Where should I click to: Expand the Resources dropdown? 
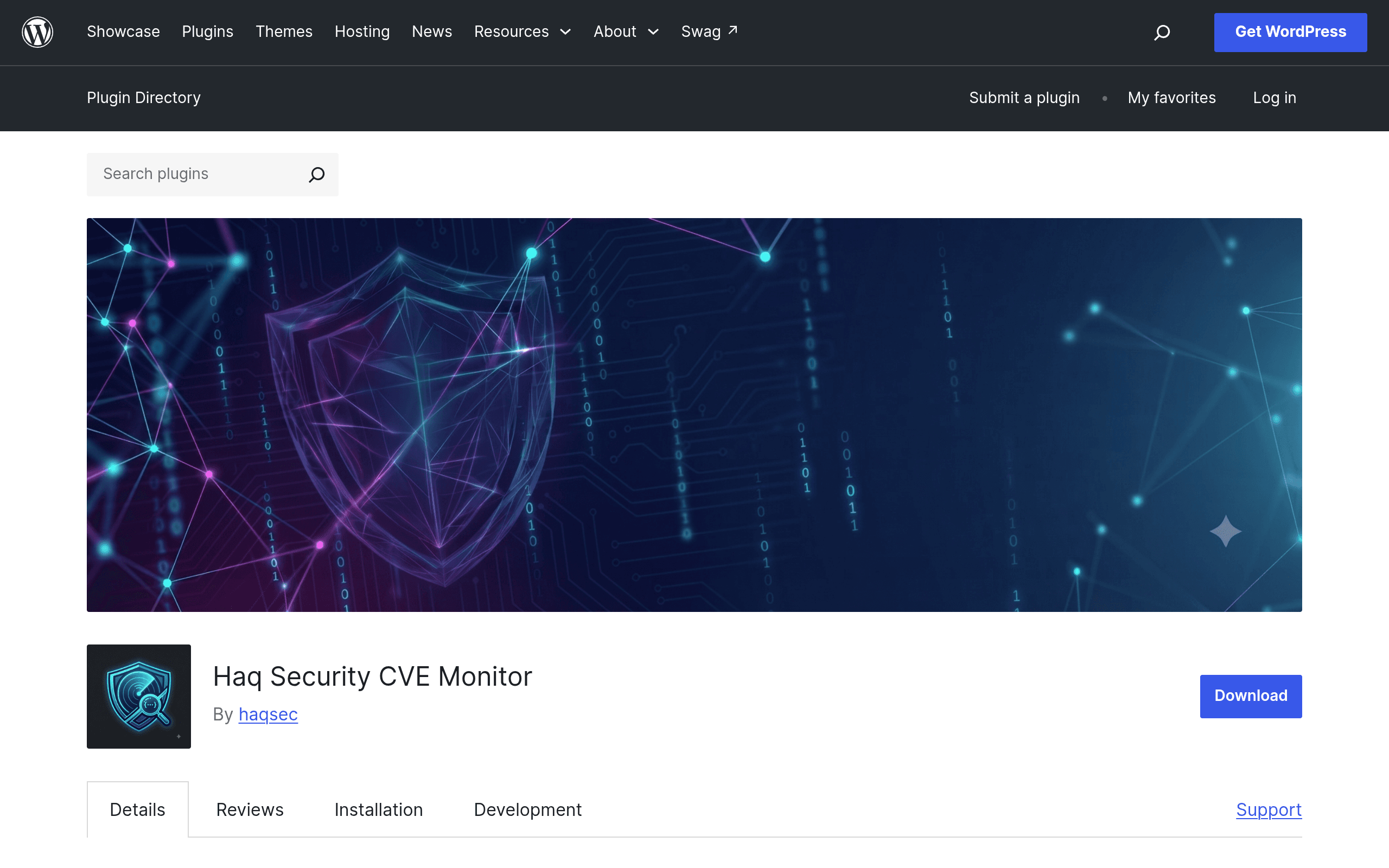click(523, 31)
